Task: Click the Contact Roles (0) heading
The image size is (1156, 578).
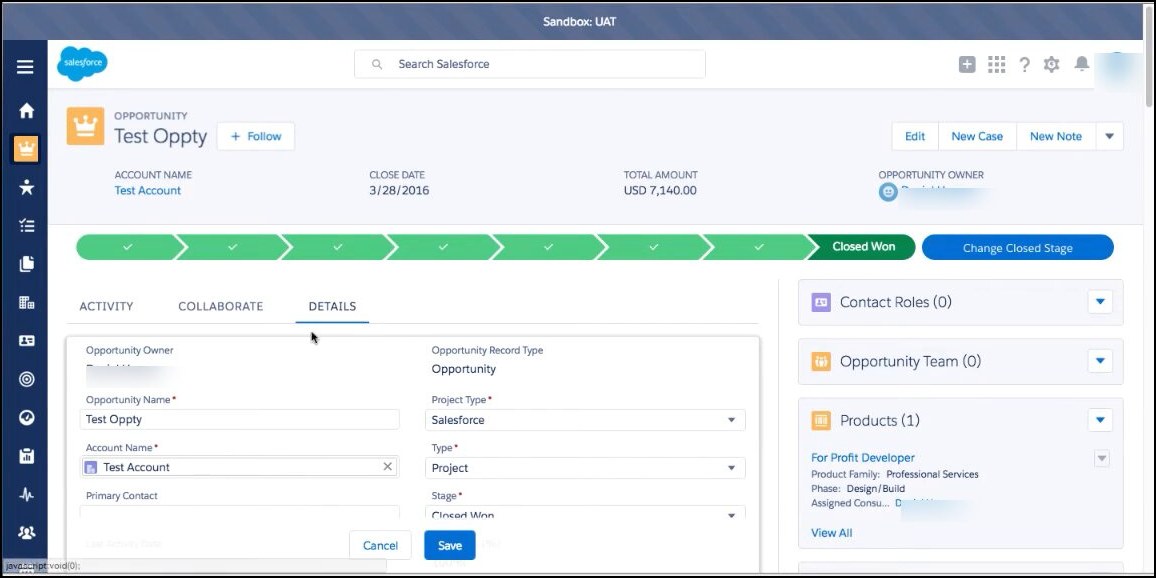Action: pyautogui.click(x=896, y=302)
